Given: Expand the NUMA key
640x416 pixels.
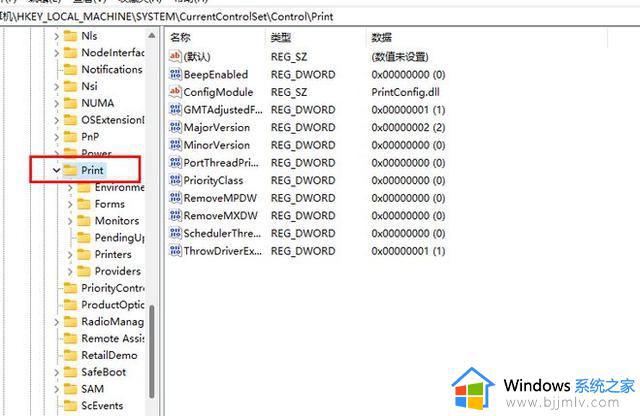Looking at the screenshot, I should (56, 103).
